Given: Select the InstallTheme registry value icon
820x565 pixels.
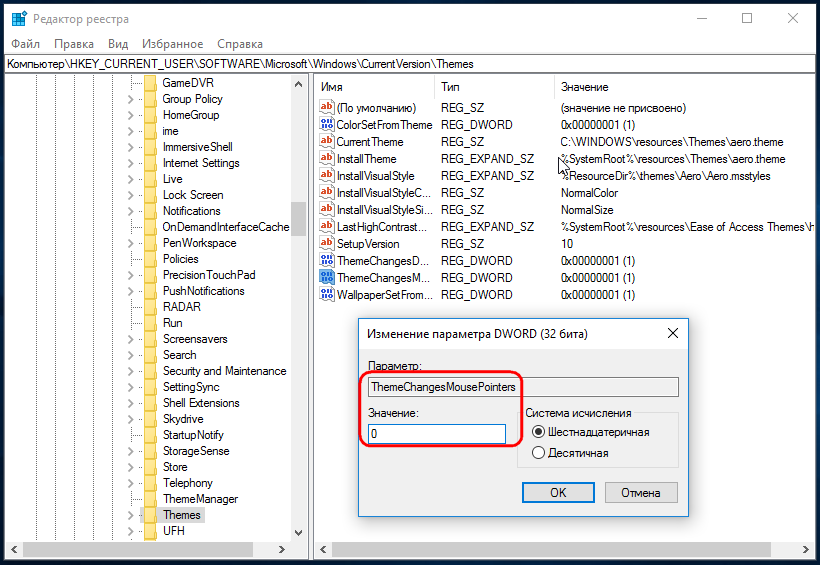Looking at the screenshot, I should coord(327,159).
